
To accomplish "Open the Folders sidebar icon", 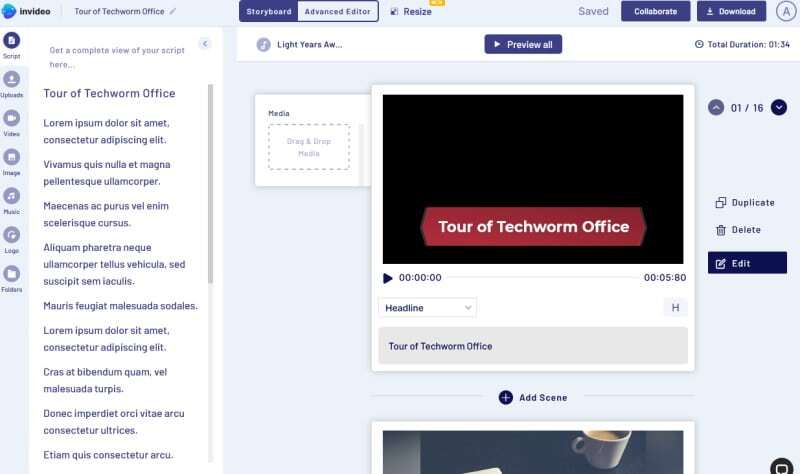I will (x=11, y=274).
